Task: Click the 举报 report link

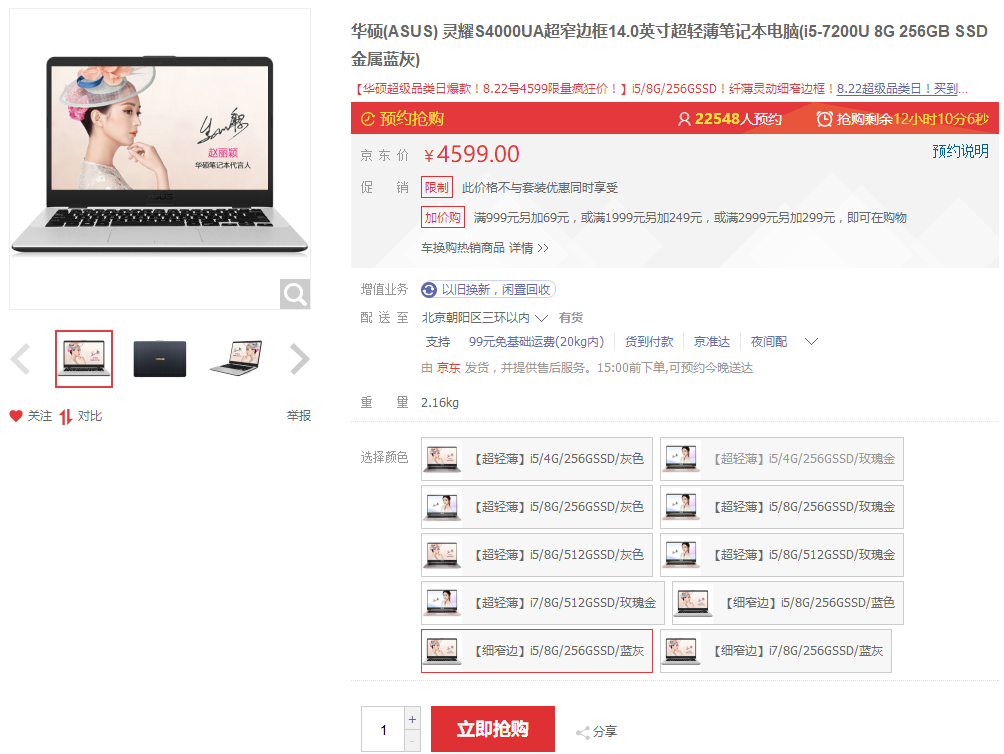Action: pyautogui.click(x=299, y=416)
